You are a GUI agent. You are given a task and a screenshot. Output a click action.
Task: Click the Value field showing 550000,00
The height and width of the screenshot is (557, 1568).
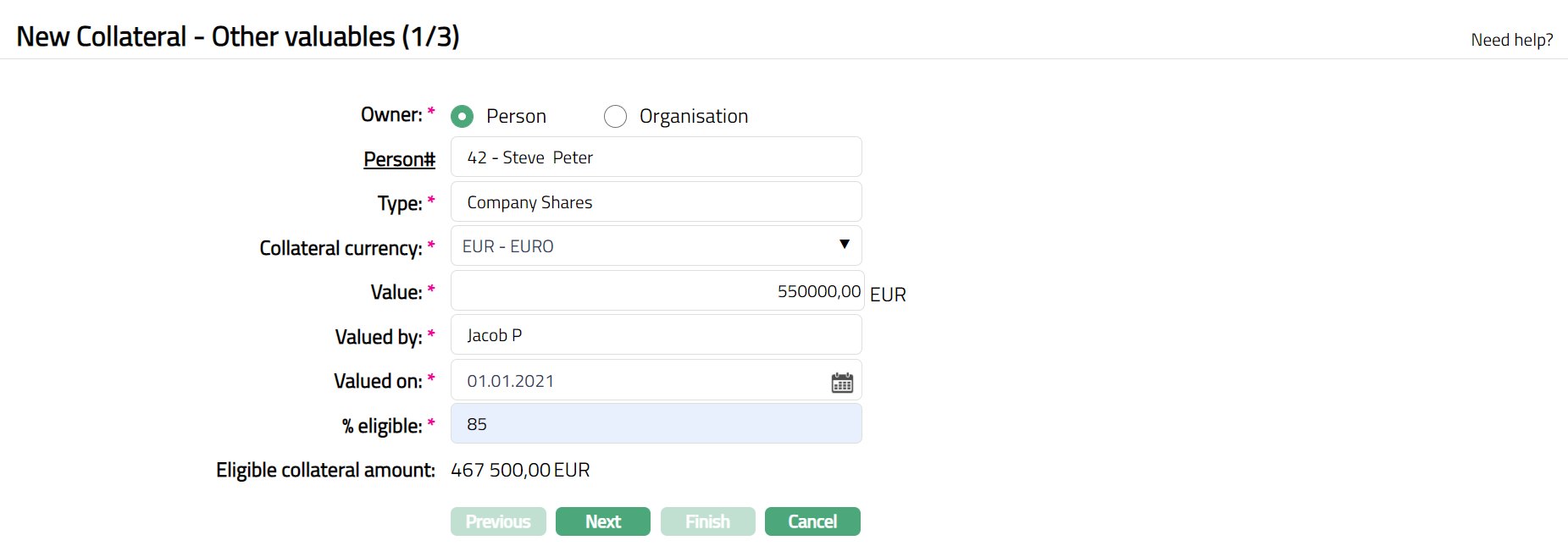(656, 291)
